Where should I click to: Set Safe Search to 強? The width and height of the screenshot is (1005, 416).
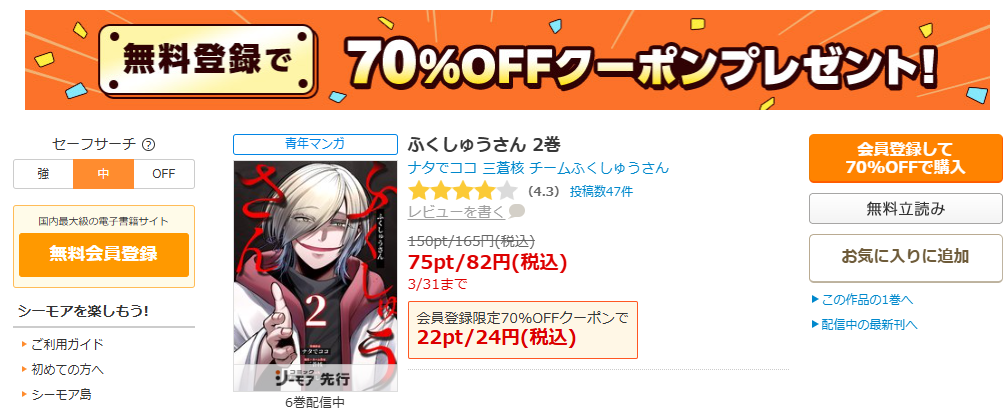point(44,174)
